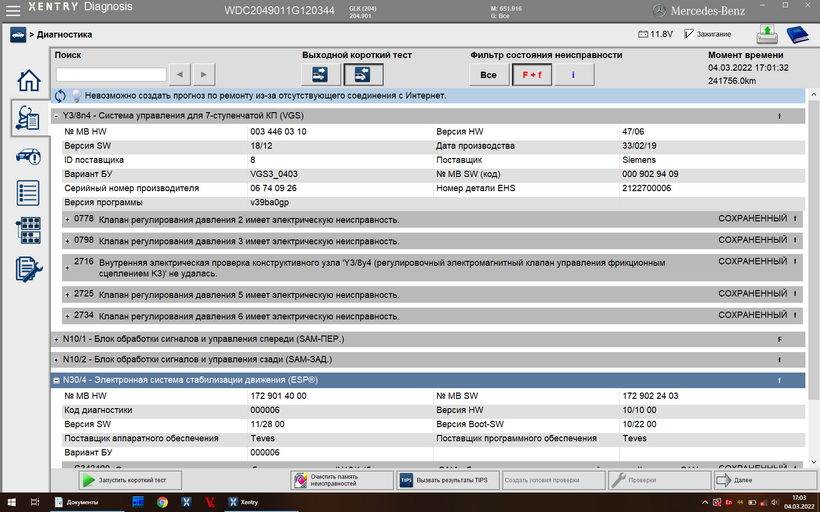This screenshot has height=512, width=820.
Task: Expand fault code 0798
Action: point(67,242)
